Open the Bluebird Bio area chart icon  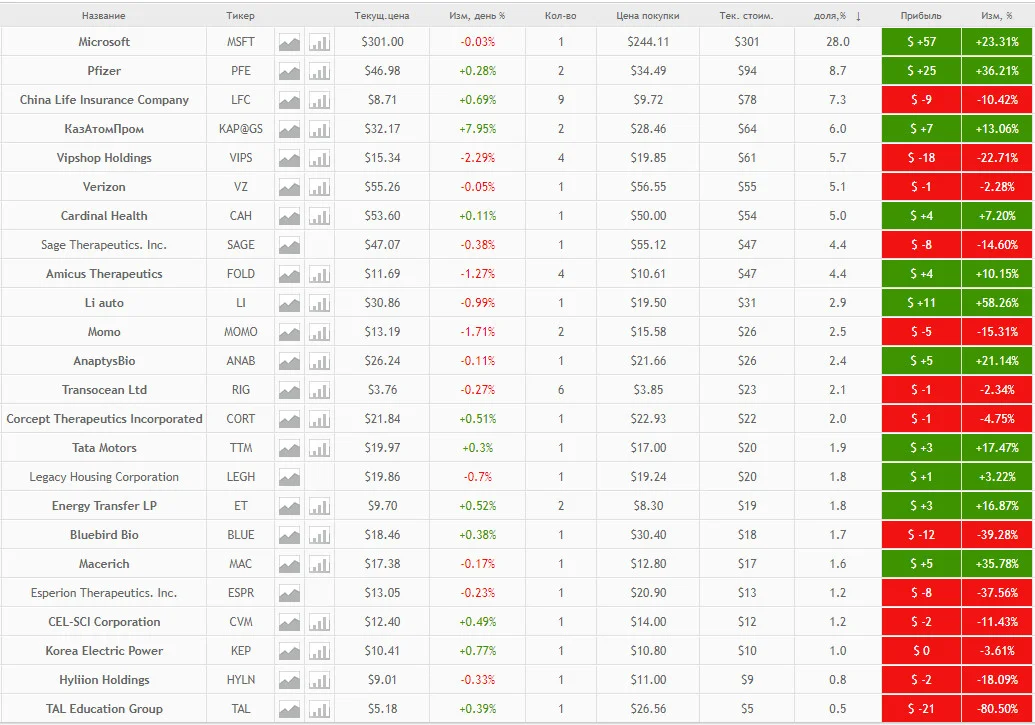pyautogui.click(x=289, y=537)
